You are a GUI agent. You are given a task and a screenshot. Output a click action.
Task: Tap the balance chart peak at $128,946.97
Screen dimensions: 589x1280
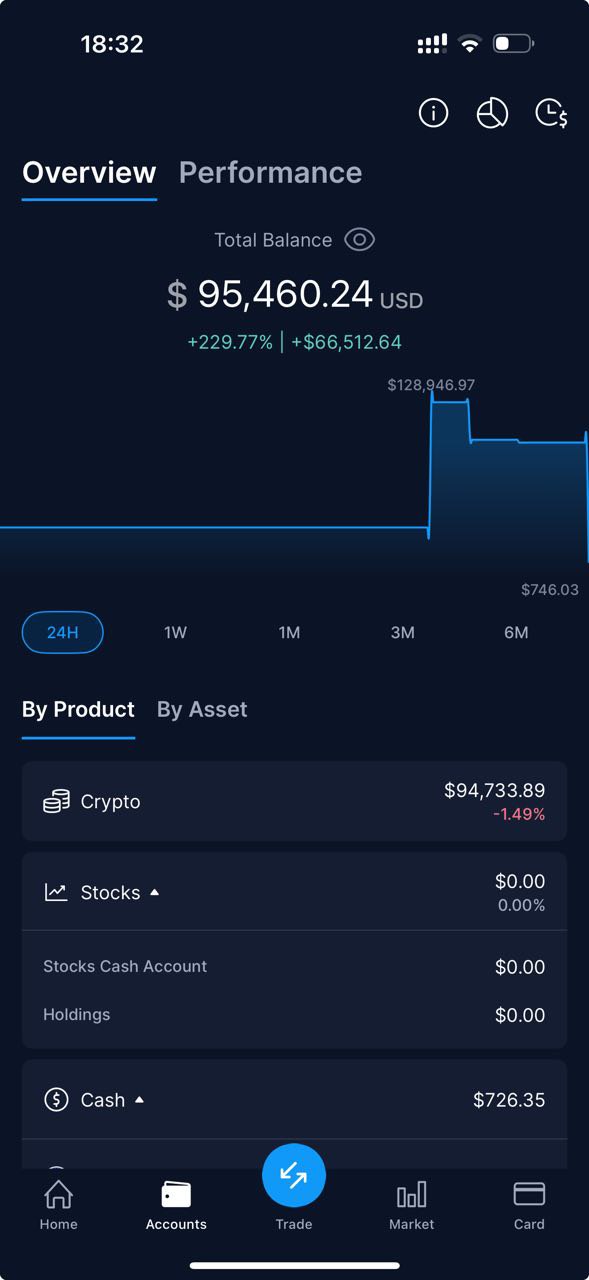coord(450,398)
